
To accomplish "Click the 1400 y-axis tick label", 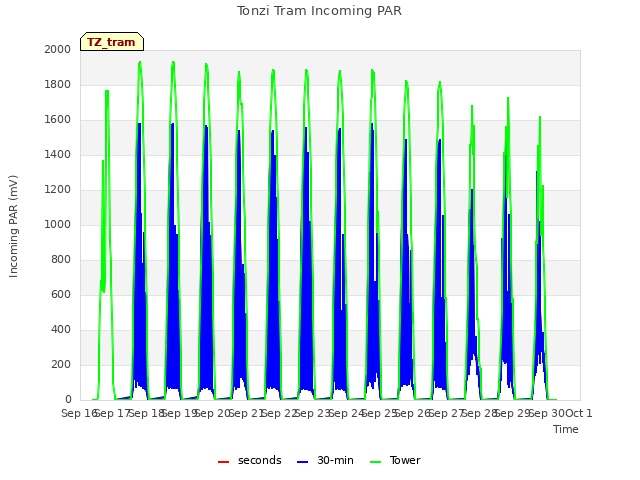I will [x=58, y=154].
